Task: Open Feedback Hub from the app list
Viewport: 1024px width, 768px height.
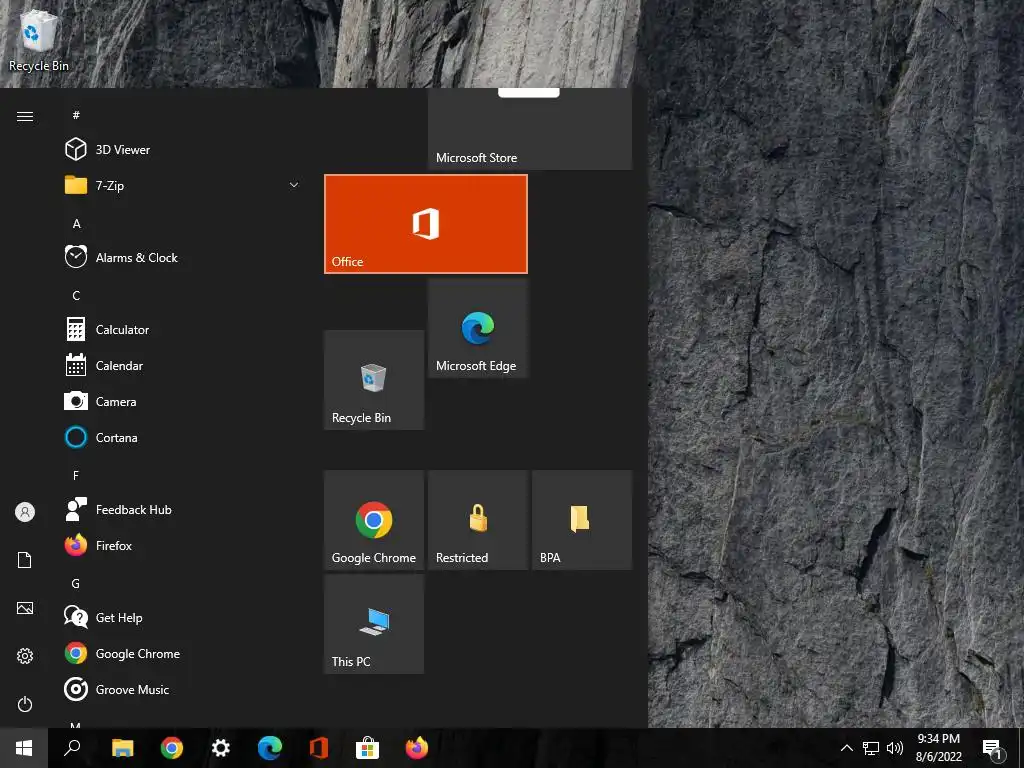Action: (184, 509)
